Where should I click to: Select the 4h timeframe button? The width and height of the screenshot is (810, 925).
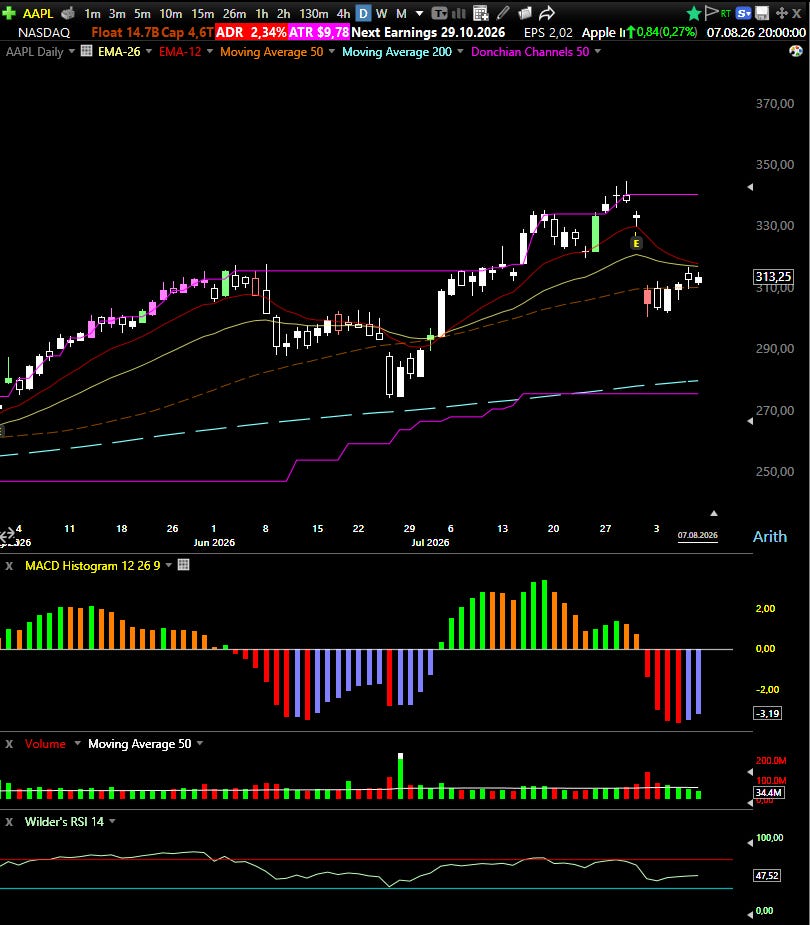343,13
